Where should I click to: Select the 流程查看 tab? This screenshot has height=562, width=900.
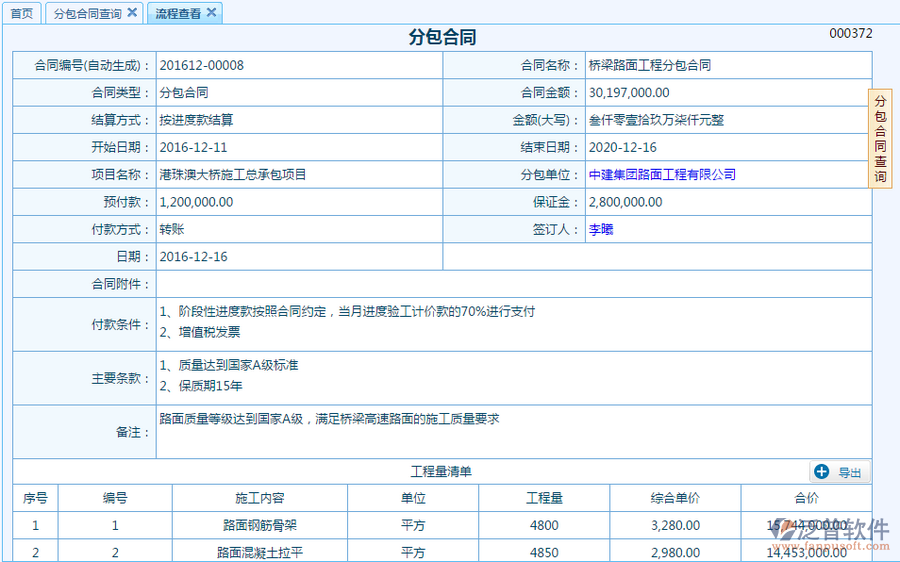pyautogui.click(x=177, y=14)
